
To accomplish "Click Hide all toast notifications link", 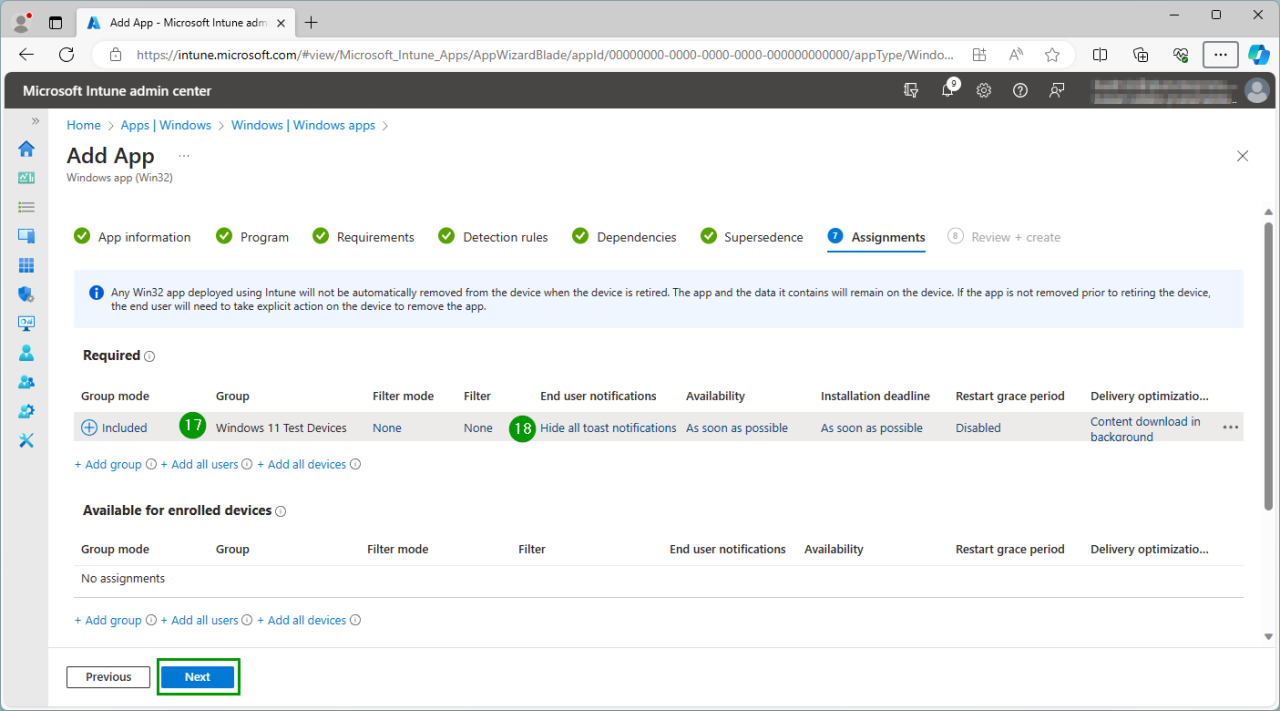I will click(608, 428).
